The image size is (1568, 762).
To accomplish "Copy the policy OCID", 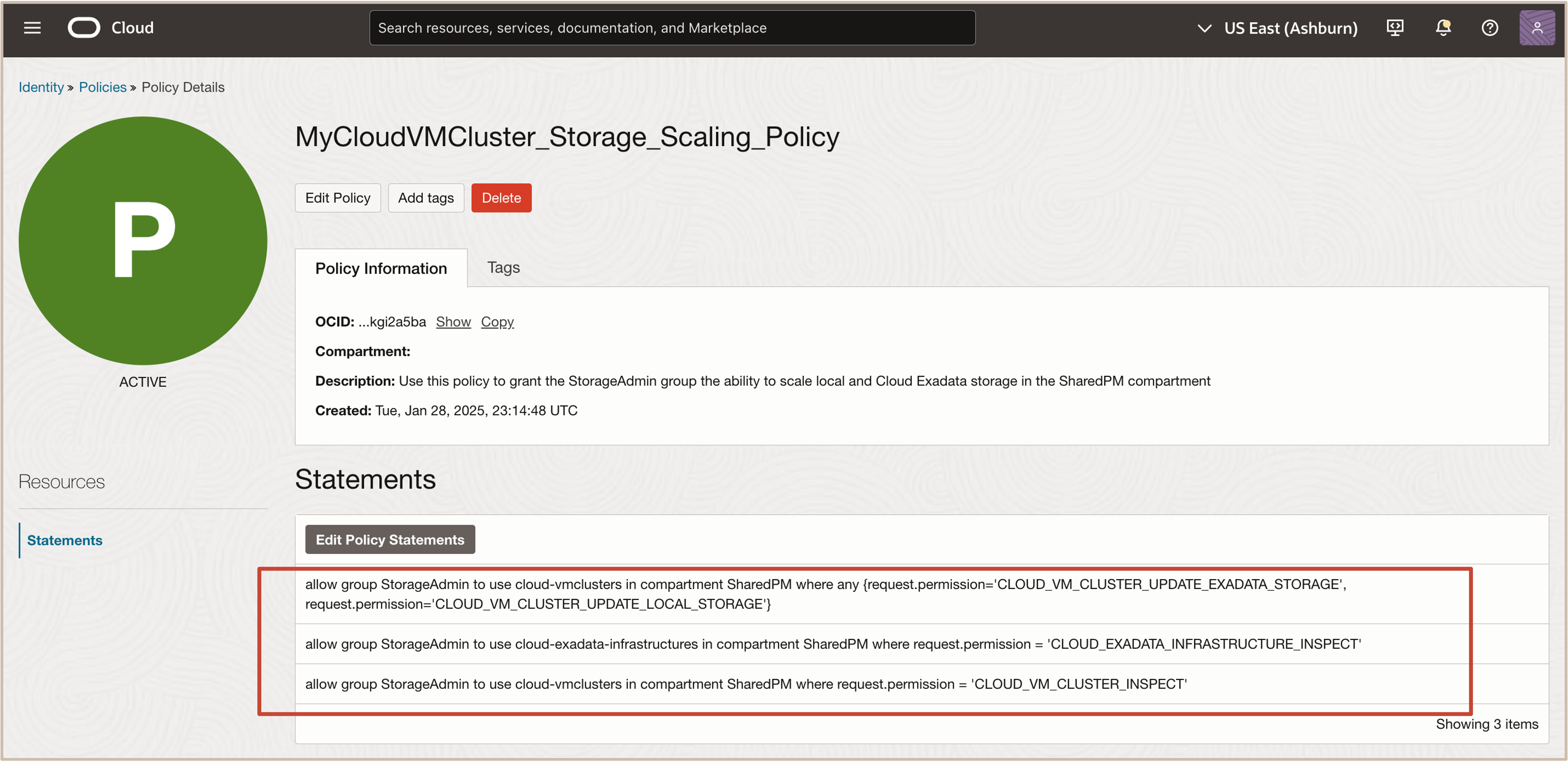I will click(x=497, y=321).
